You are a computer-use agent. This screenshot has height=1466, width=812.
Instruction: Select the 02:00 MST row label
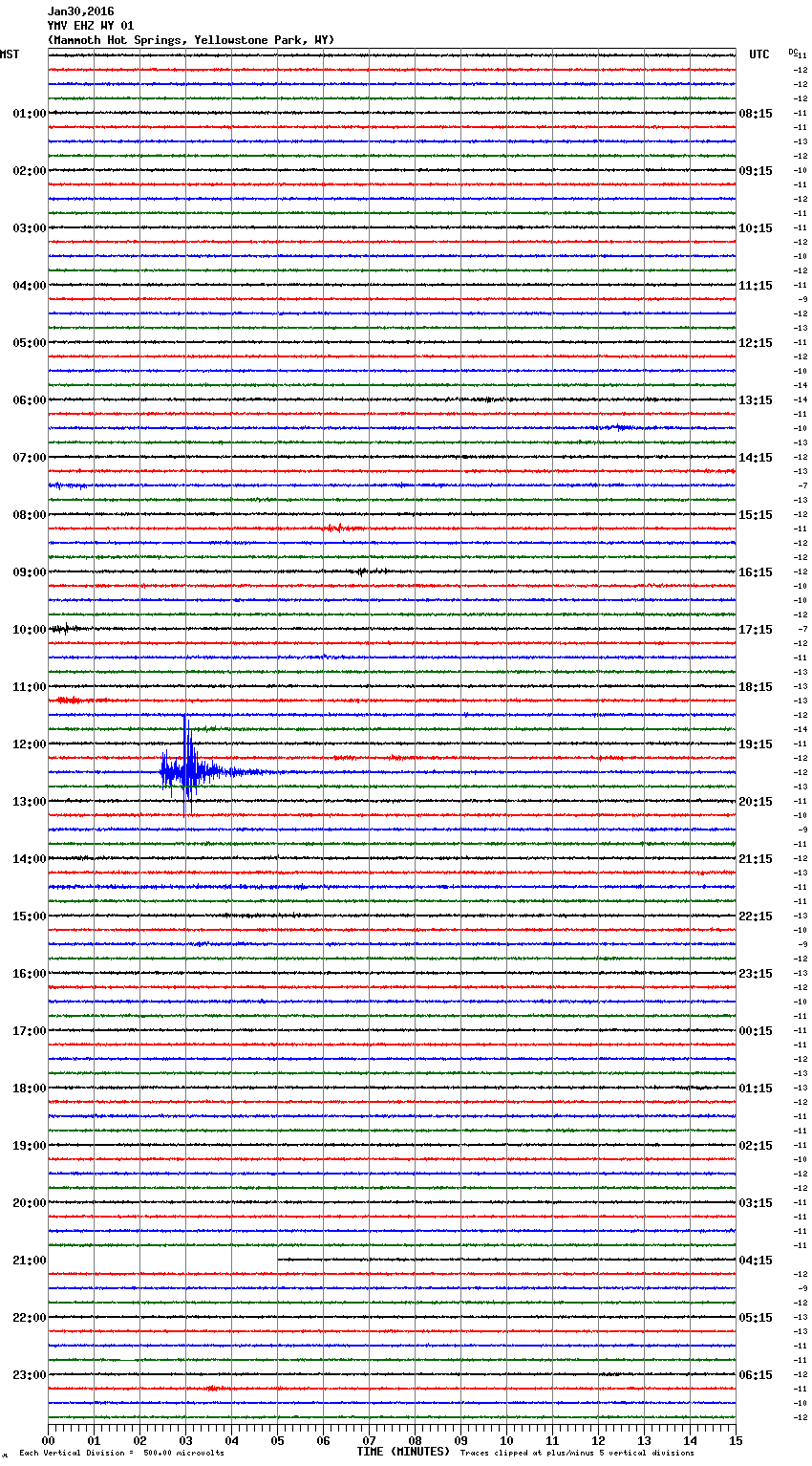(30, 171)
